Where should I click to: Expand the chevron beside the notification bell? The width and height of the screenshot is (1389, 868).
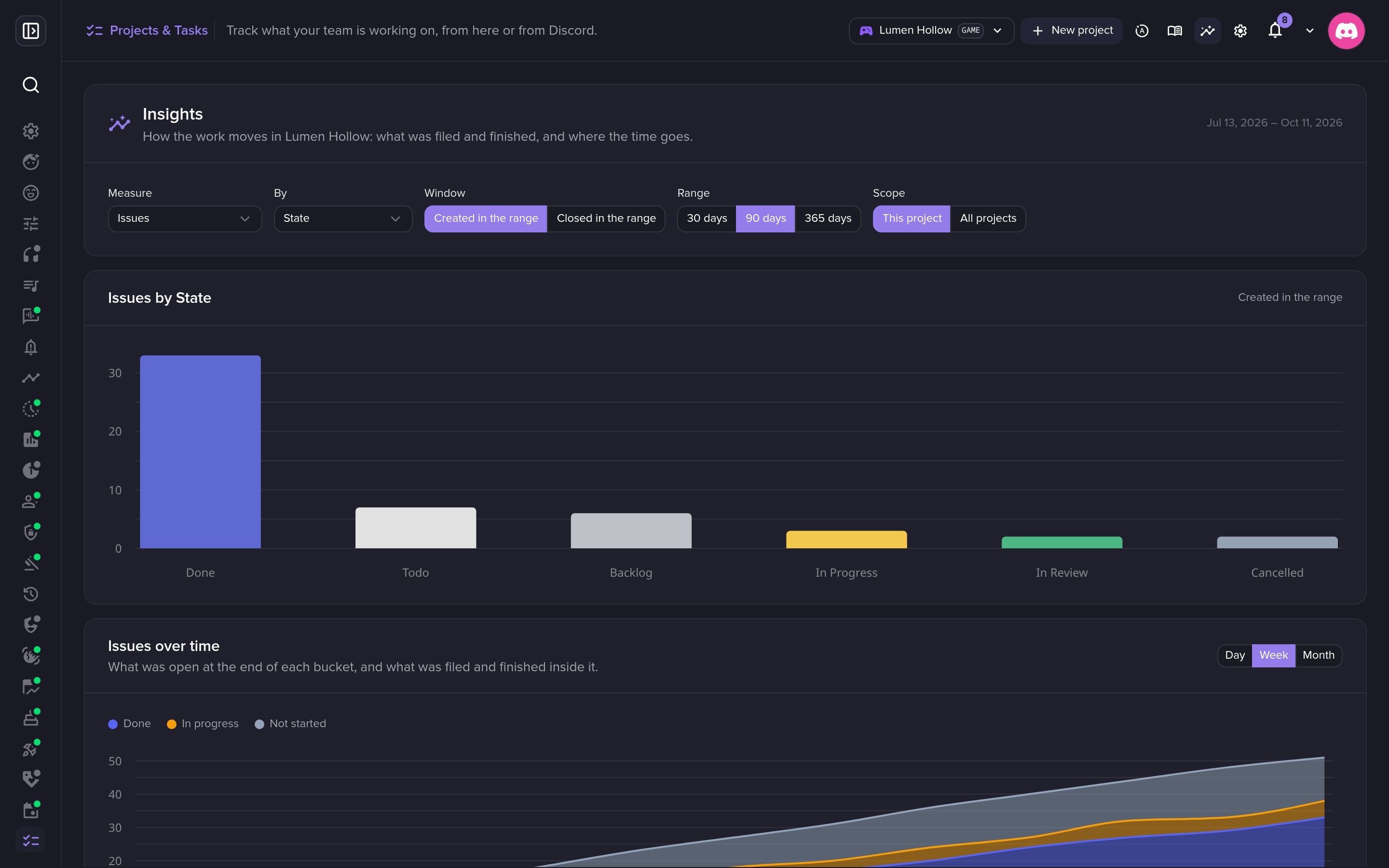pyautogui.click(x=1309, y=30)
